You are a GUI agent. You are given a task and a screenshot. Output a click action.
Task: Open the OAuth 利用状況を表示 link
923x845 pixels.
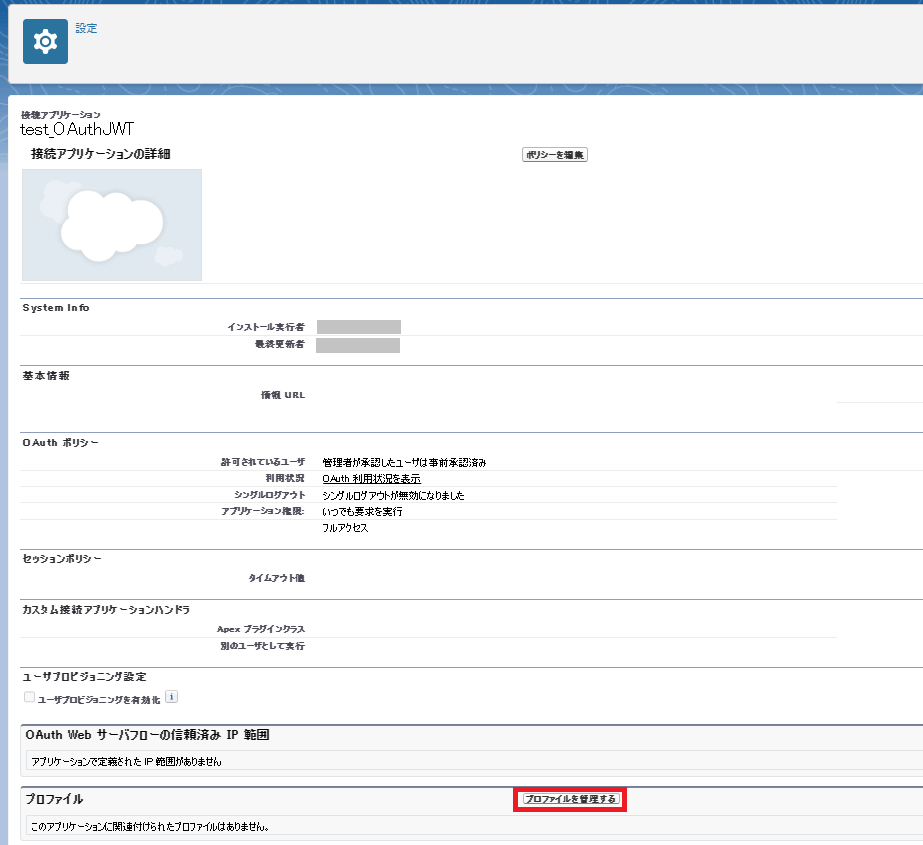371,479
